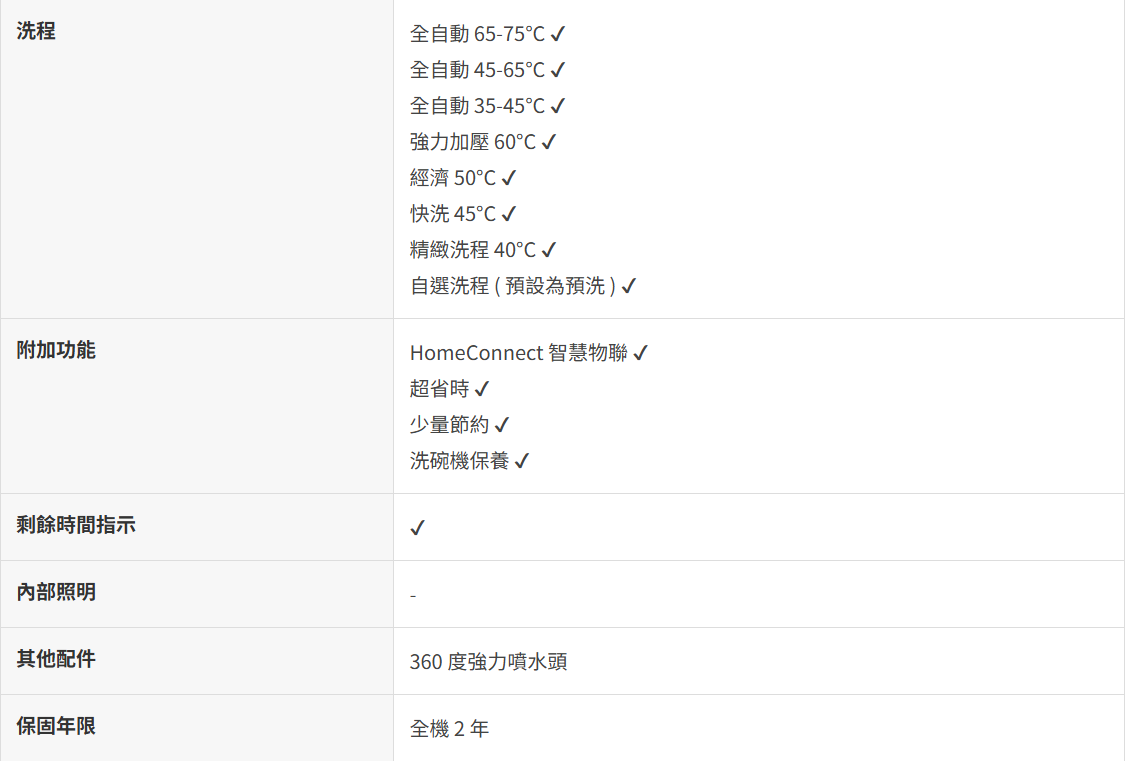Click the checkmark beside 全自動 65-75°C

pos(558,34)
